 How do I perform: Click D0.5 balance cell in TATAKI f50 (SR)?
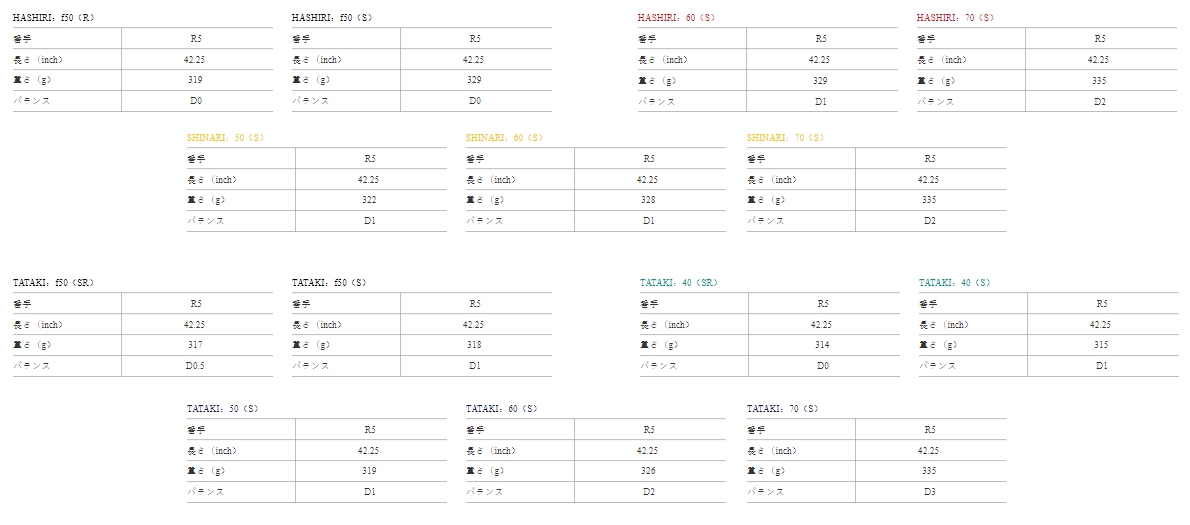(195, 366)
